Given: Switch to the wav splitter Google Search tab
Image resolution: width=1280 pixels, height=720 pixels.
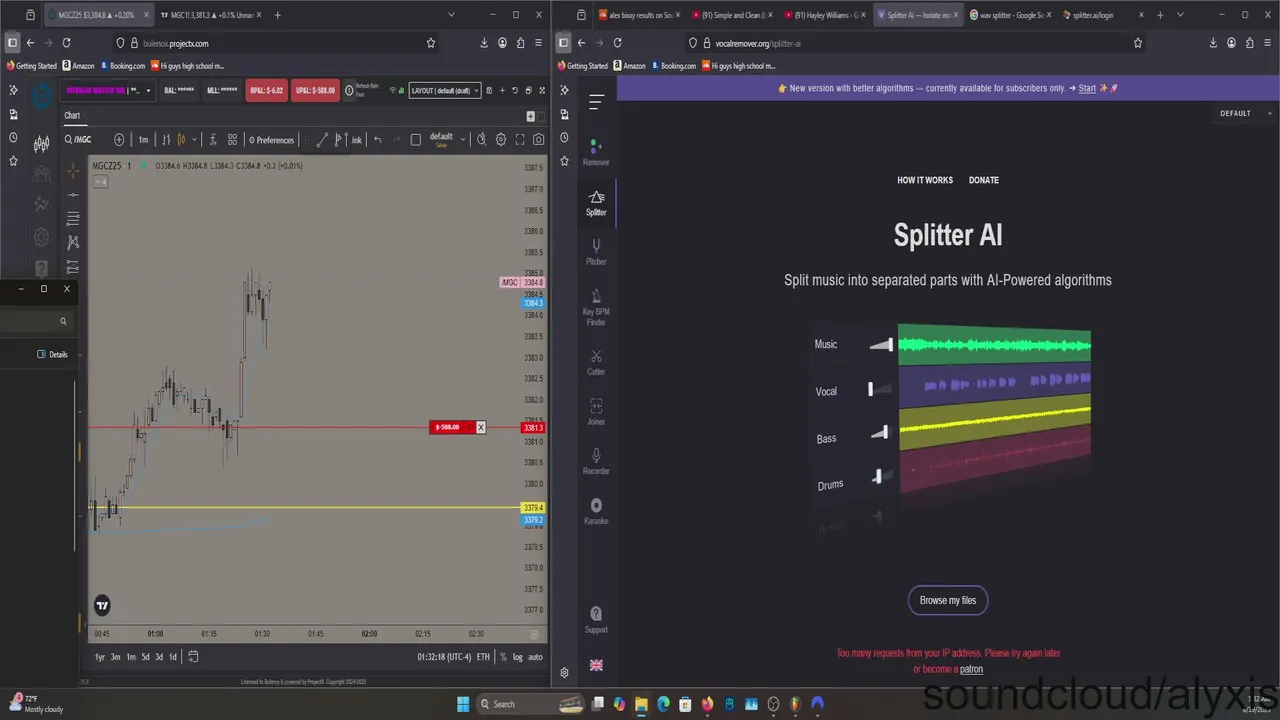Looking at the screenshot, I should (x=1010, y=15).
